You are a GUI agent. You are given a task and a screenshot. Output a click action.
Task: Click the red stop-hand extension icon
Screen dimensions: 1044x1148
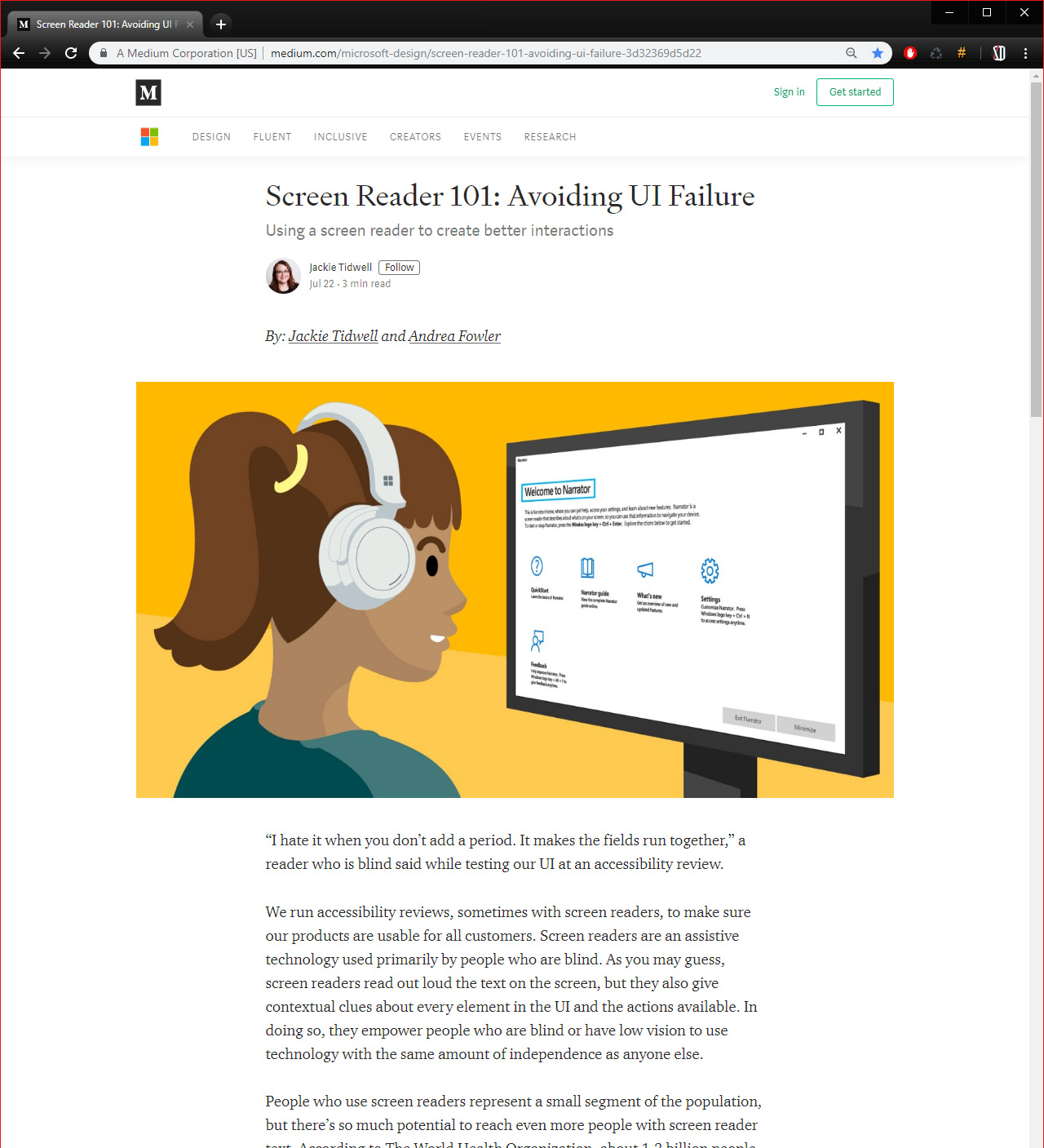pos(910,53)
